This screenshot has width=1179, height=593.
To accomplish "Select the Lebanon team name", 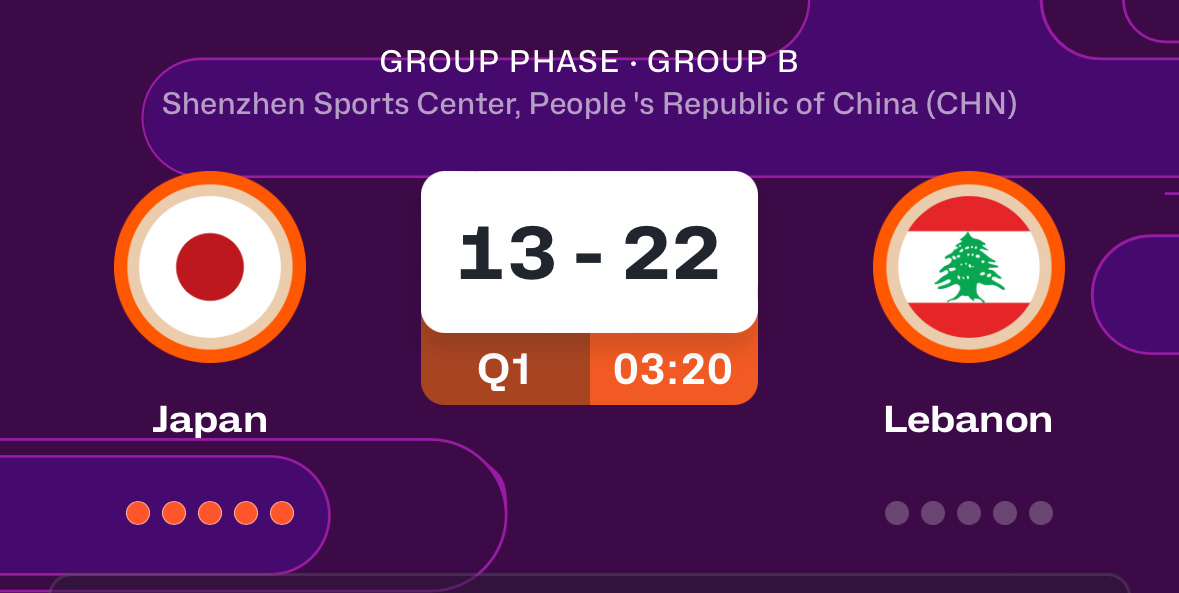I will [x=968, y=419].
